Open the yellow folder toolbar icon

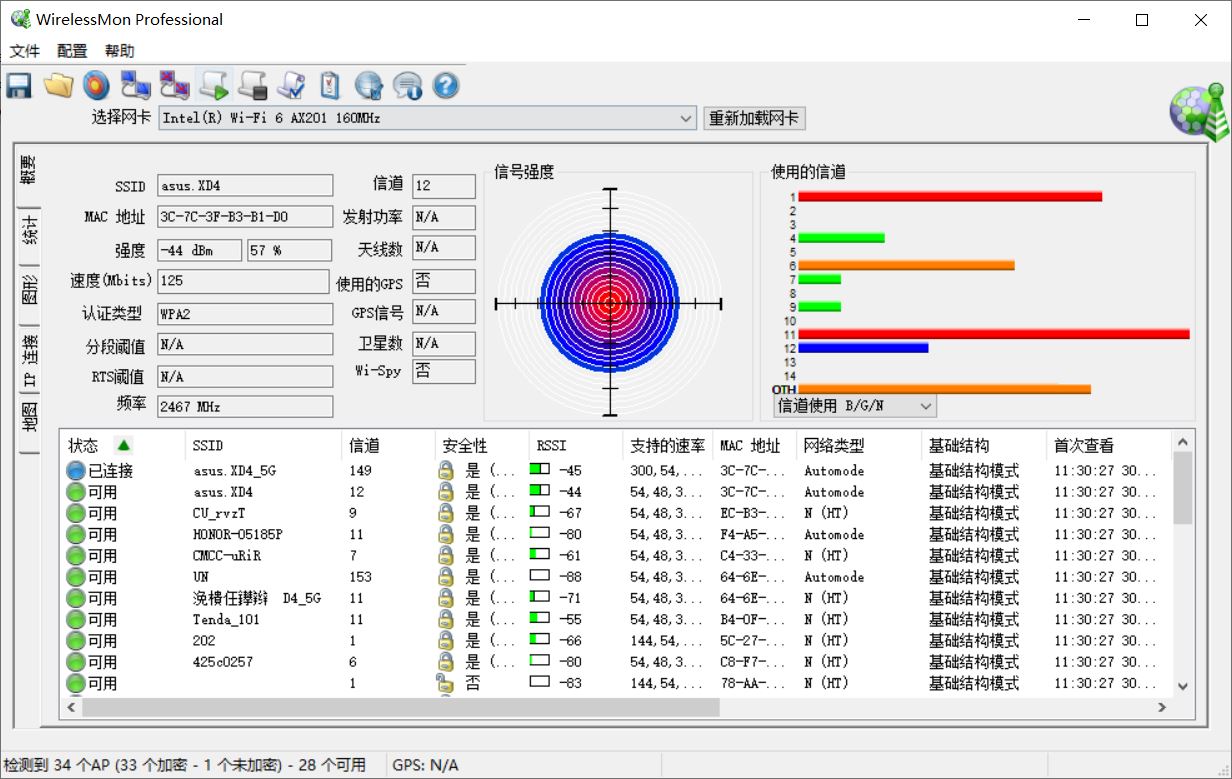tap(58, 86)
